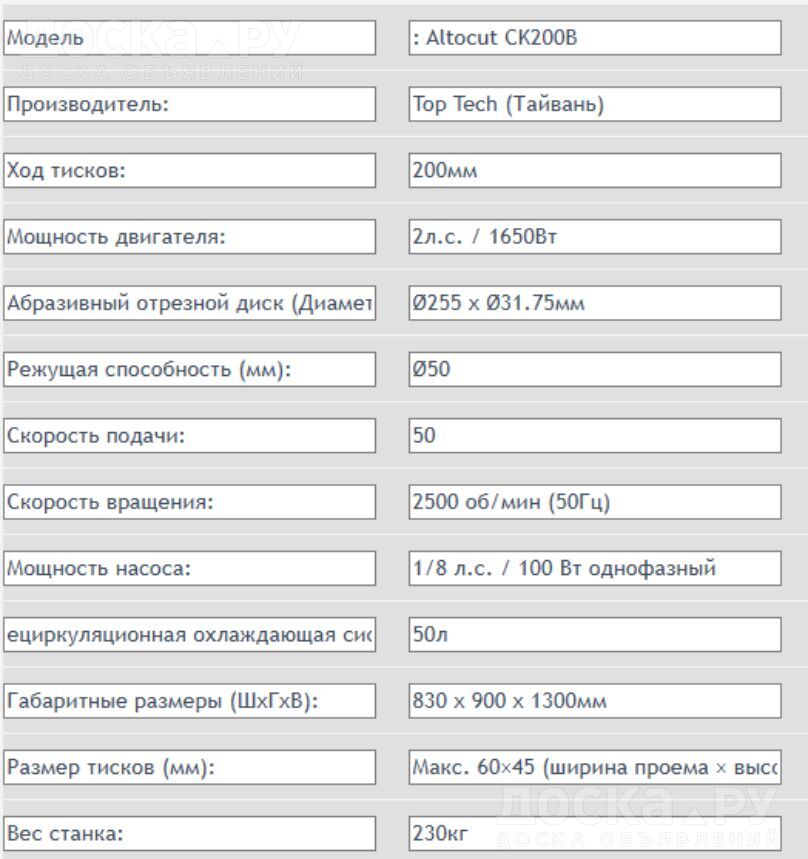Click the 'Мощность двигателя:' field
Screen dimensions: 808x859
click(189, 237)
